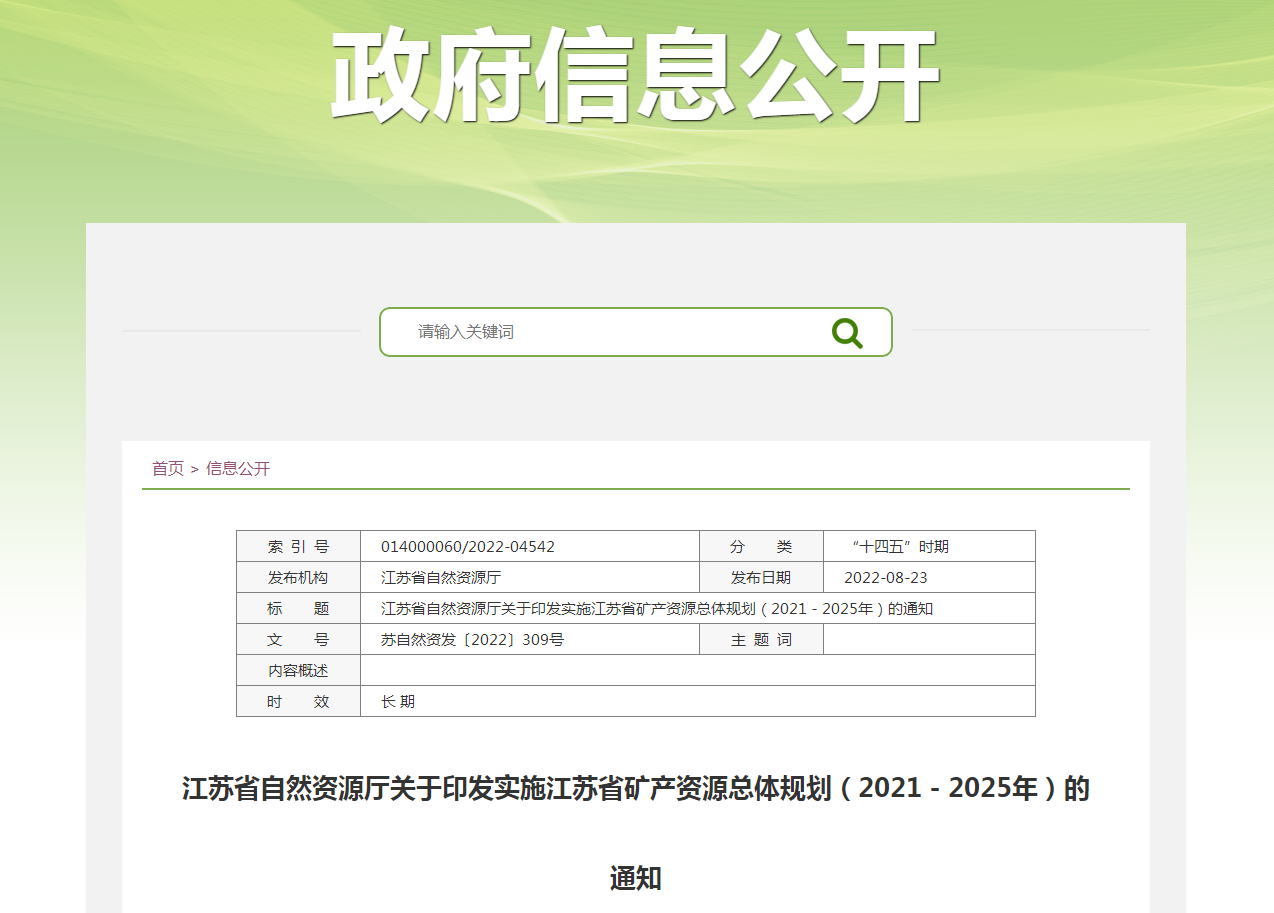Click document number 苏自然资发〔2022〕309号
Image resolution: width=1274 pixels, height=913 pixels.
coord(472,640)
